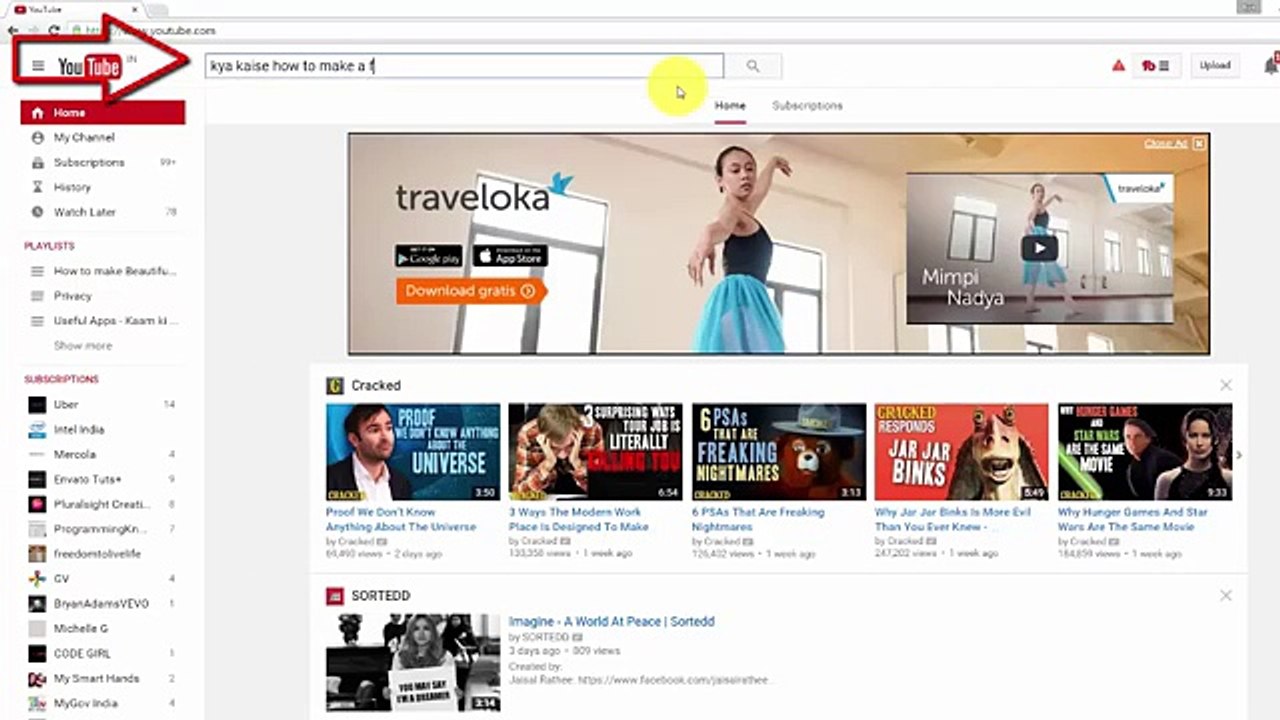Viewport: 1280px width, 720px height.
Task: Open the playlist icon for 'How to make Beautifu...'
Action: (x=37, y=271)
